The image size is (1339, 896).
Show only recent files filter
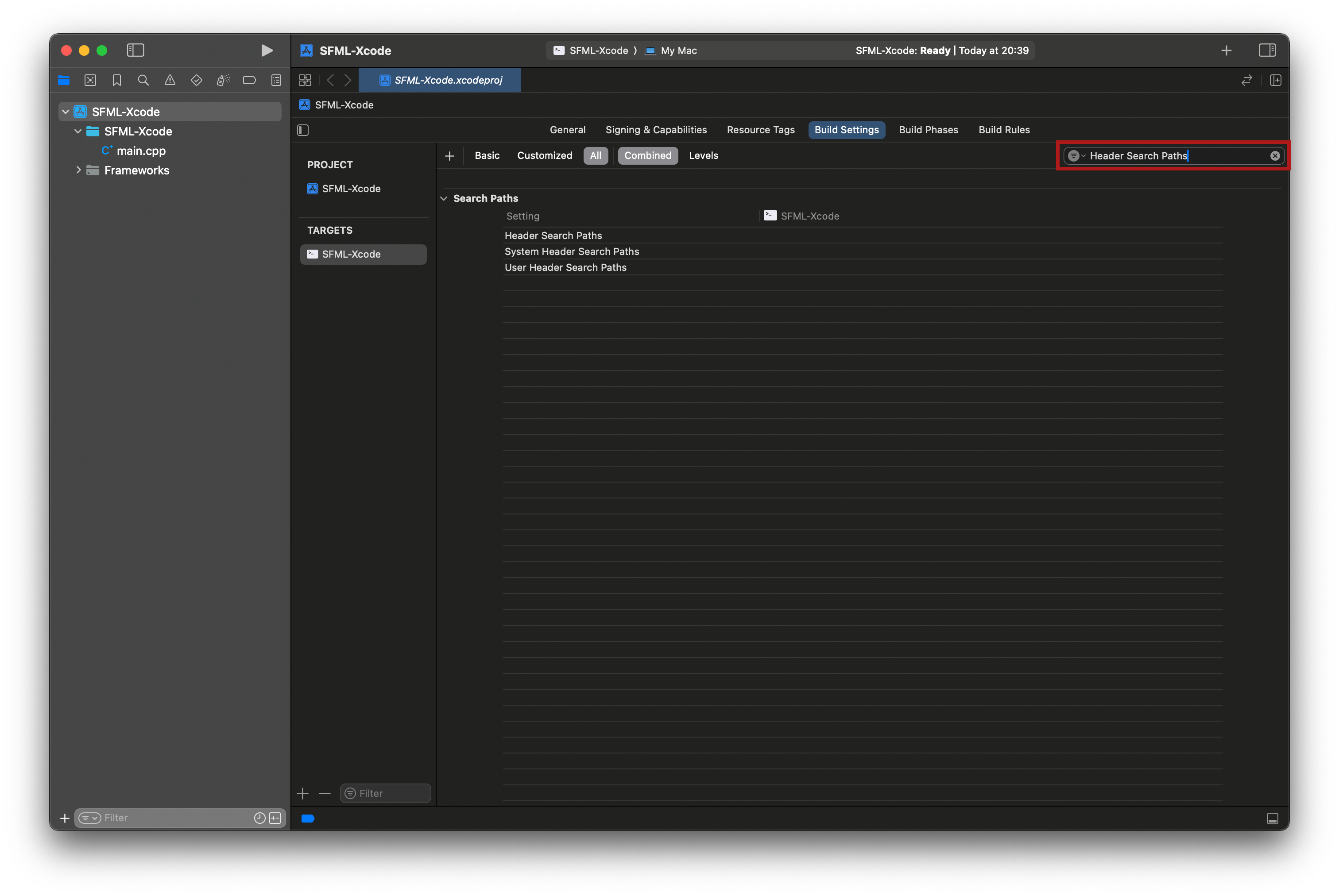pos(259,818)
